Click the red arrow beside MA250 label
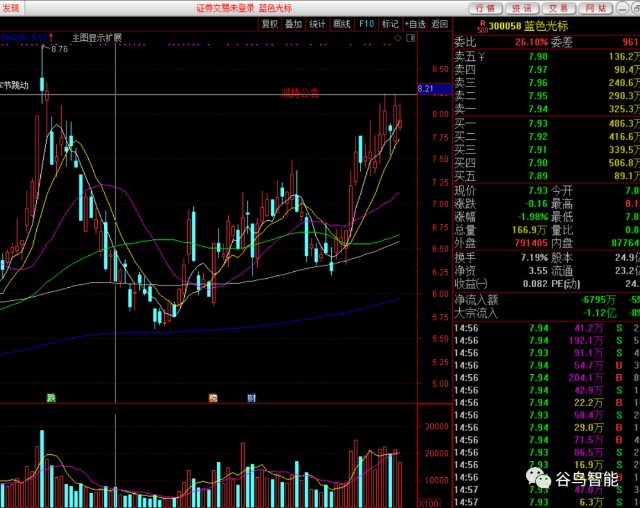 tap(51, 38)
